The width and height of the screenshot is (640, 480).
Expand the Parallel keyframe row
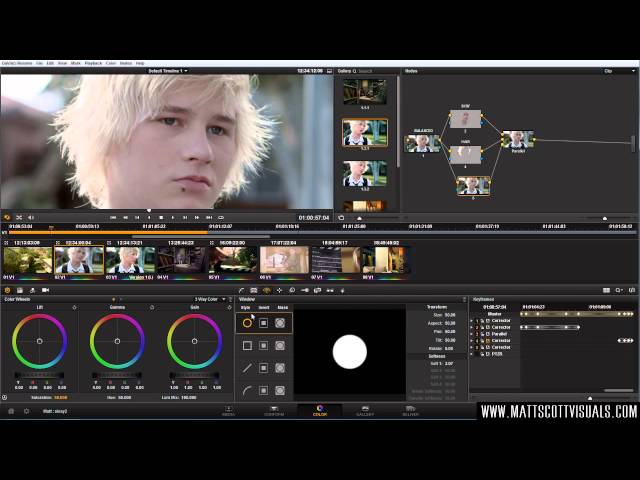pyautogui.click(x=472, y=334)
